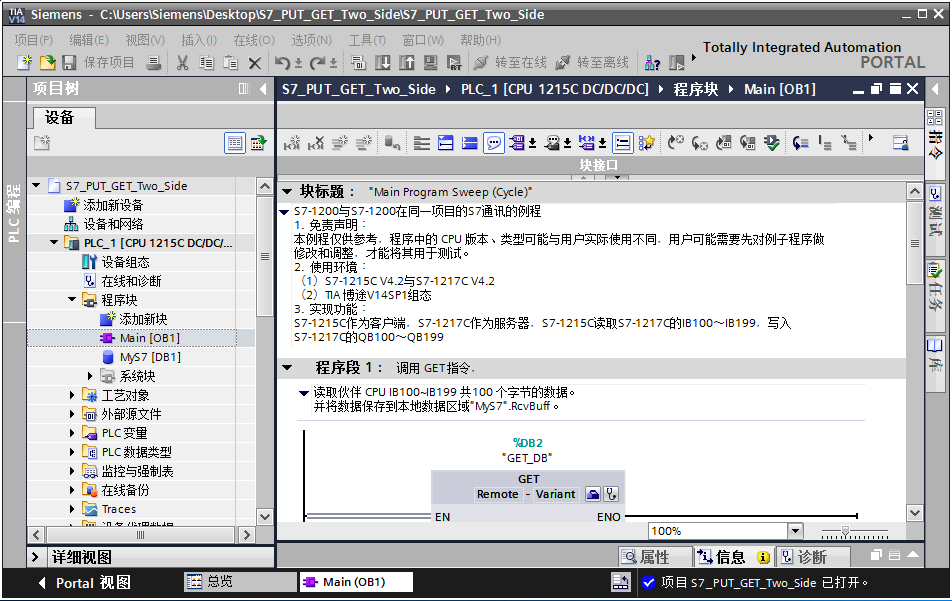Click the print icon in main toolbar
This screenshot has height=601, width=952.
tap(154, 62)
